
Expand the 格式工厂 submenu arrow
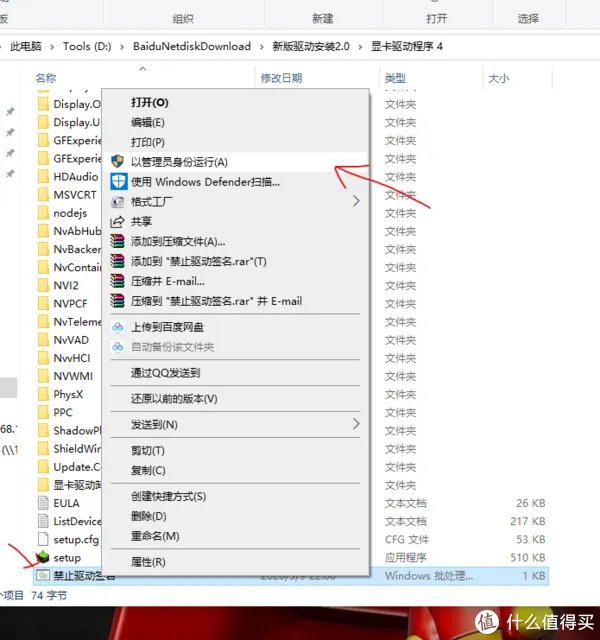point(356,201)
